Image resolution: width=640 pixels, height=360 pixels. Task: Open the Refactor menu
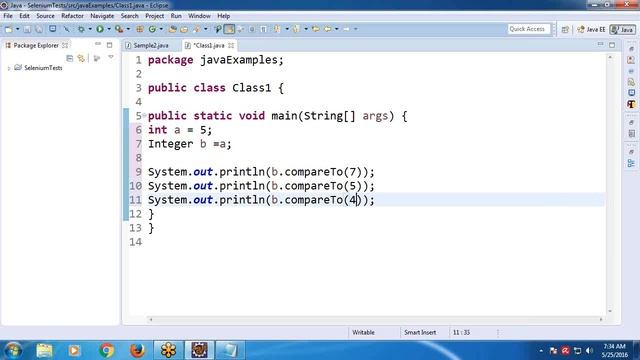72,16
